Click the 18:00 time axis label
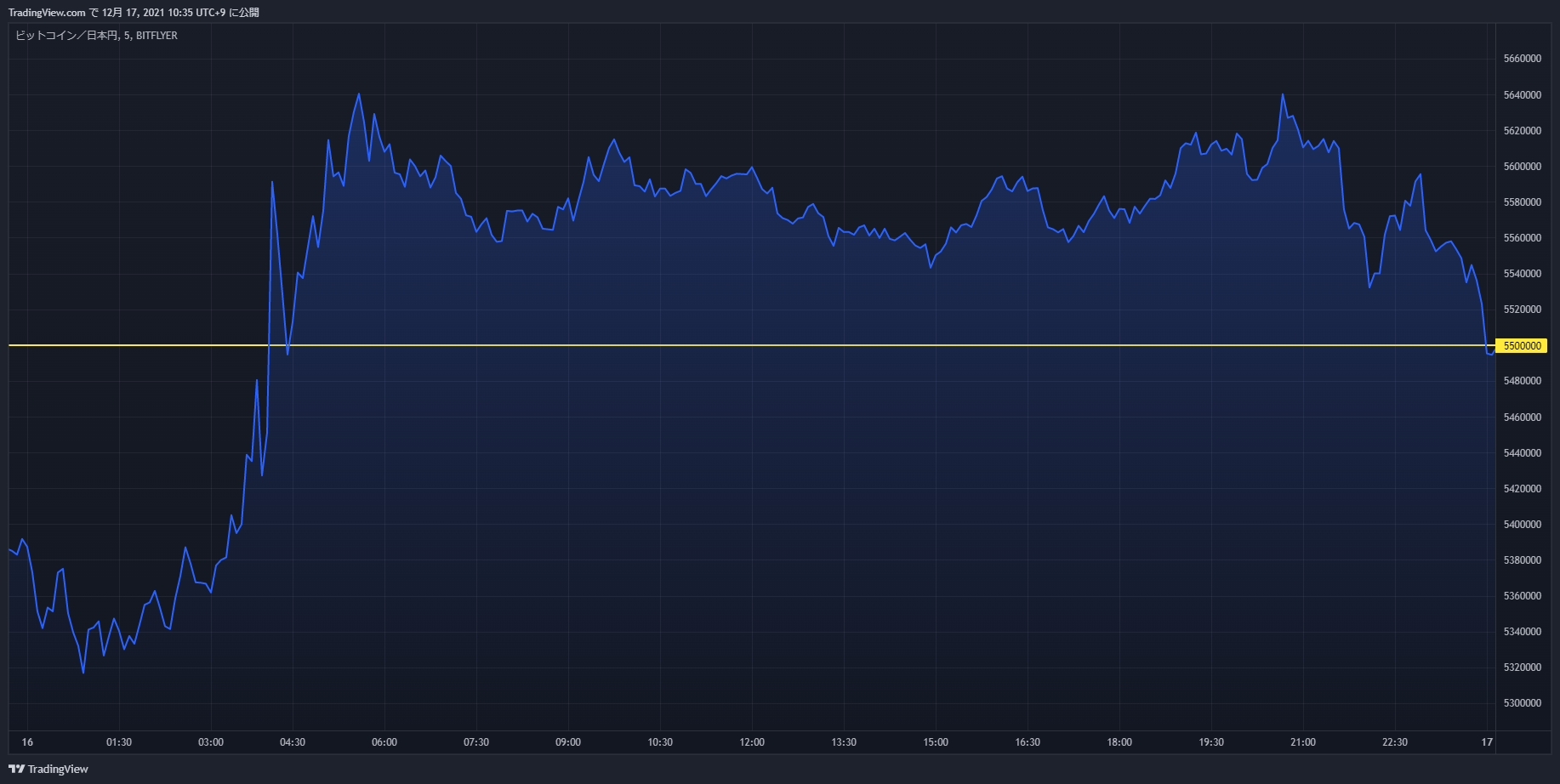This screenshot has height=784, width=1560. click(x=1119, y=742)
